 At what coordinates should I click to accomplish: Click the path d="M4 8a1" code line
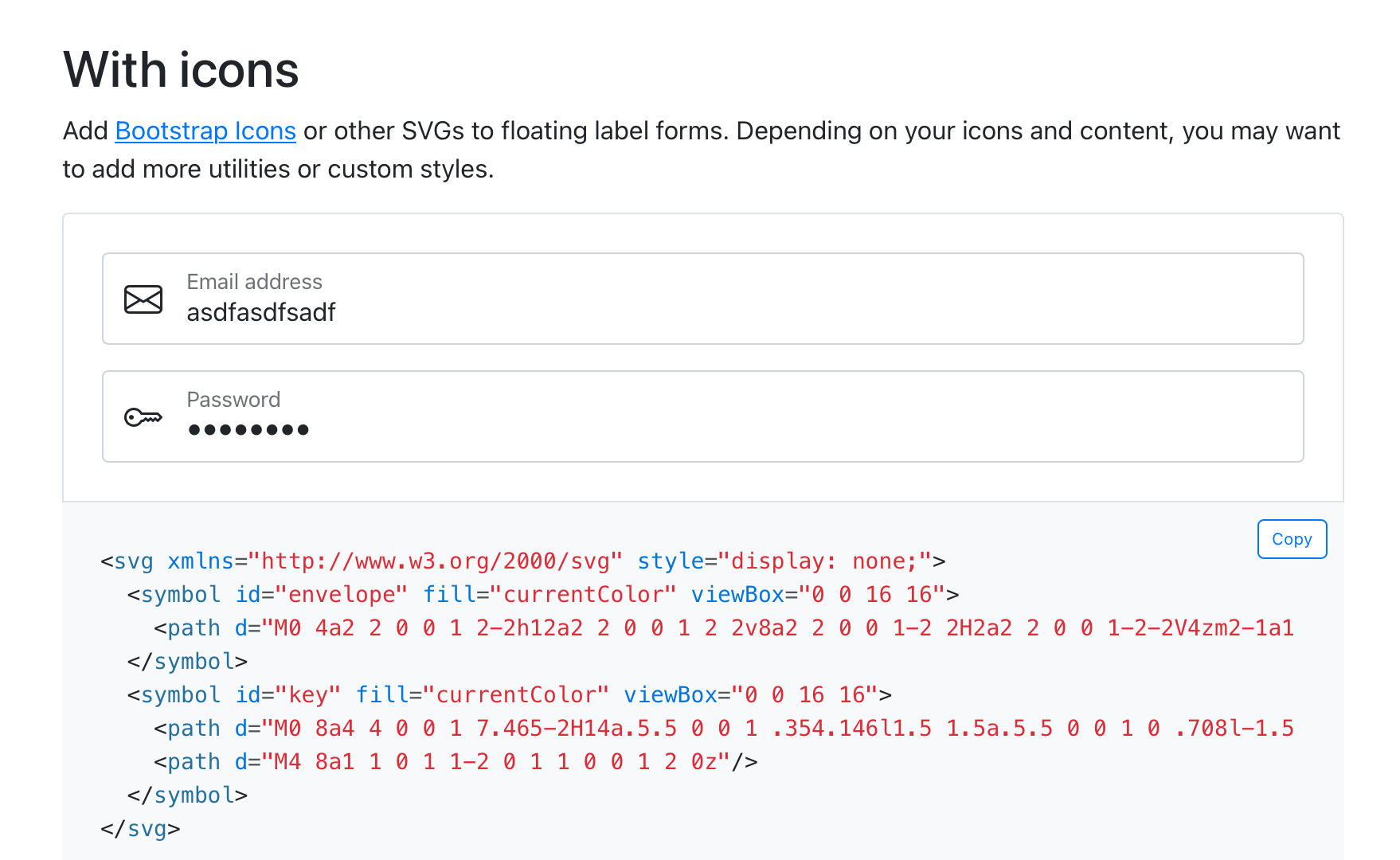tap(456, 762)
